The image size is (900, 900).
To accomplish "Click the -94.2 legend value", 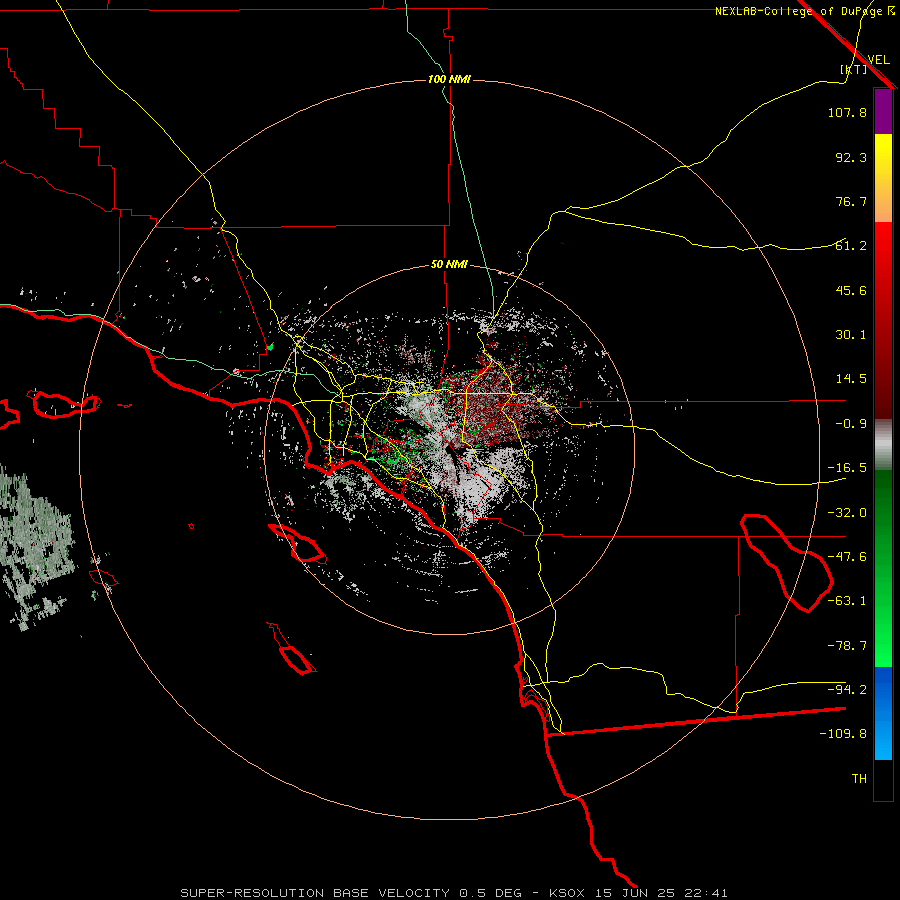I will (847, 690).
